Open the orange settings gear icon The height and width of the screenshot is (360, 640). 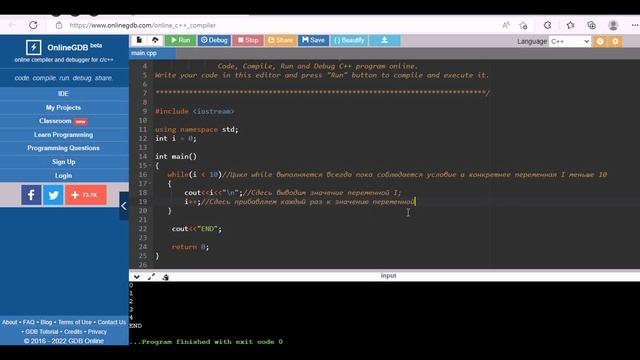coord(615,41)
